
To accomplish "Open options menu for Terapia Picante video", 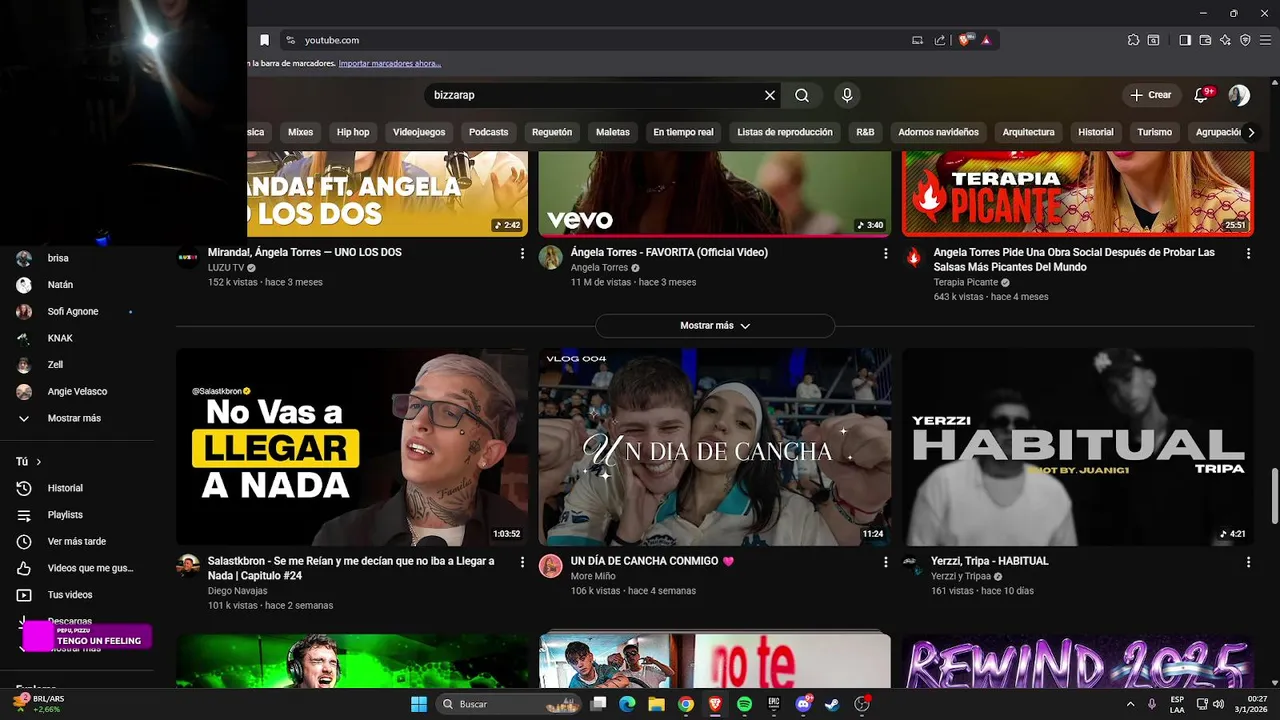I will (x=1248, y=254).
